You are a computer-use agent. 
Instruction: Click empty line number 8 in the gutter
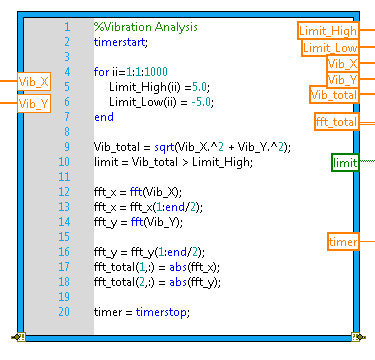[x=67, y=132]
